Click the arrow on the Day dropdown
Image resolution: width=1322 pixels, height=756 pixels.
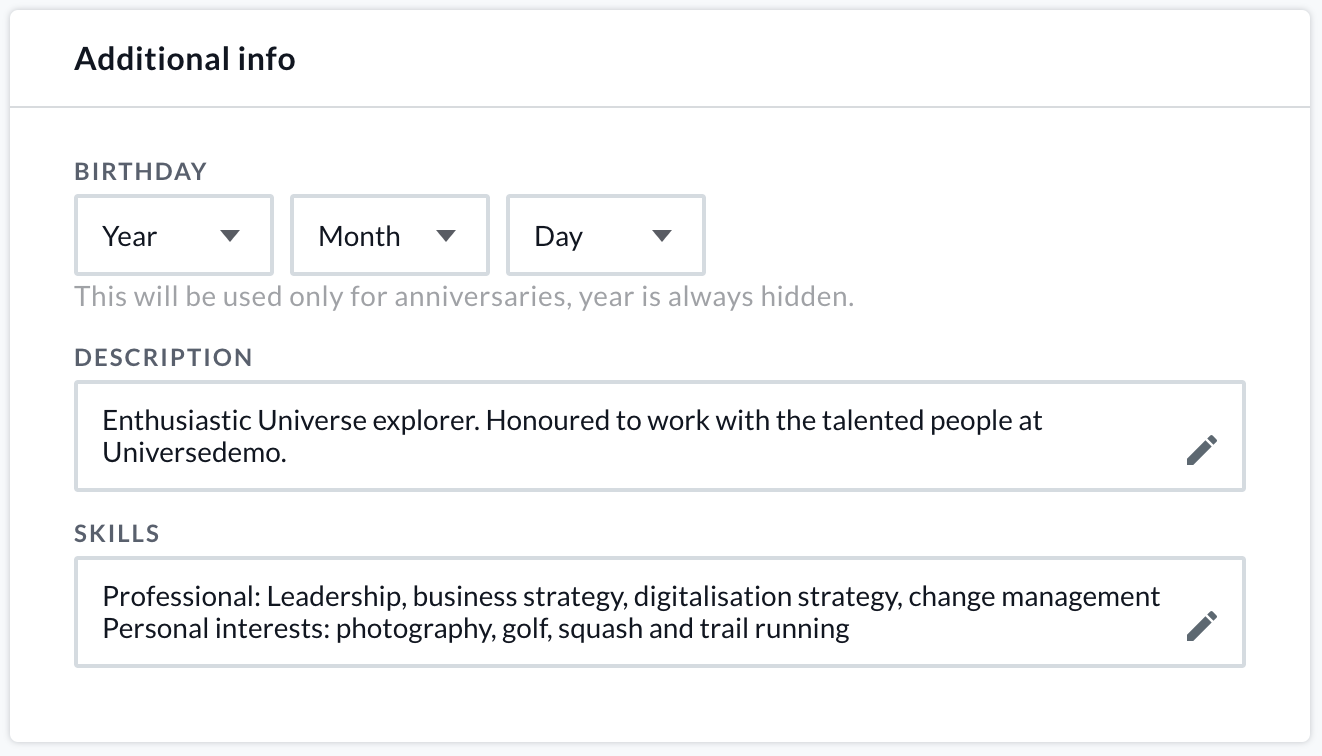click(661, 236)
